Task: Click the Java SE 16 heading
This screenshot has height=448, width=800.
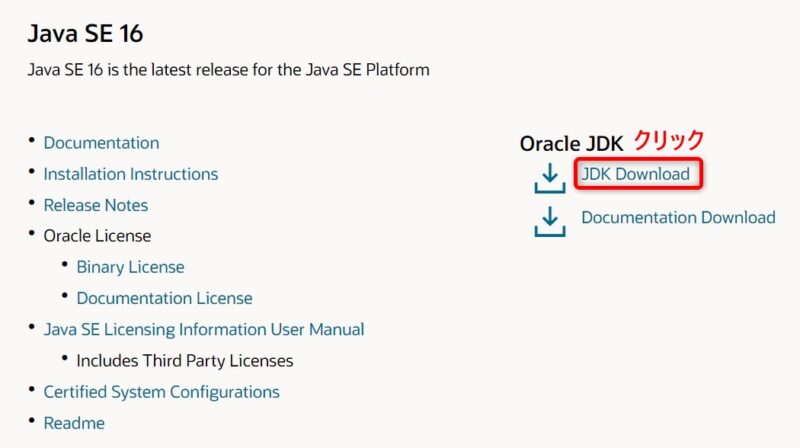Action: point(85,34)
